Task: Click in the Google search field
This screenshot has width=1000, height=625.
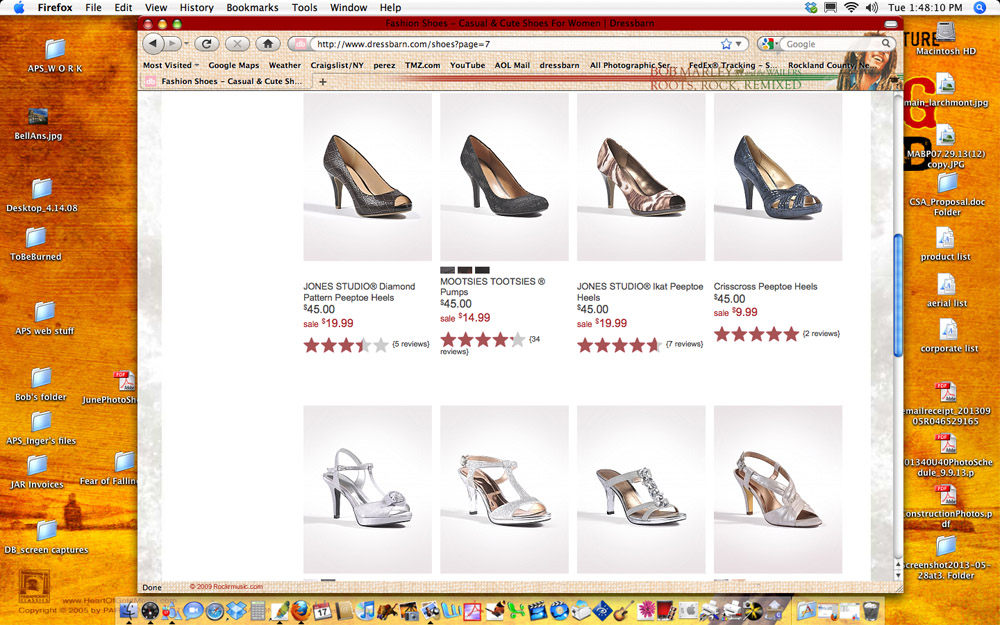Action: tap(832, 44)
